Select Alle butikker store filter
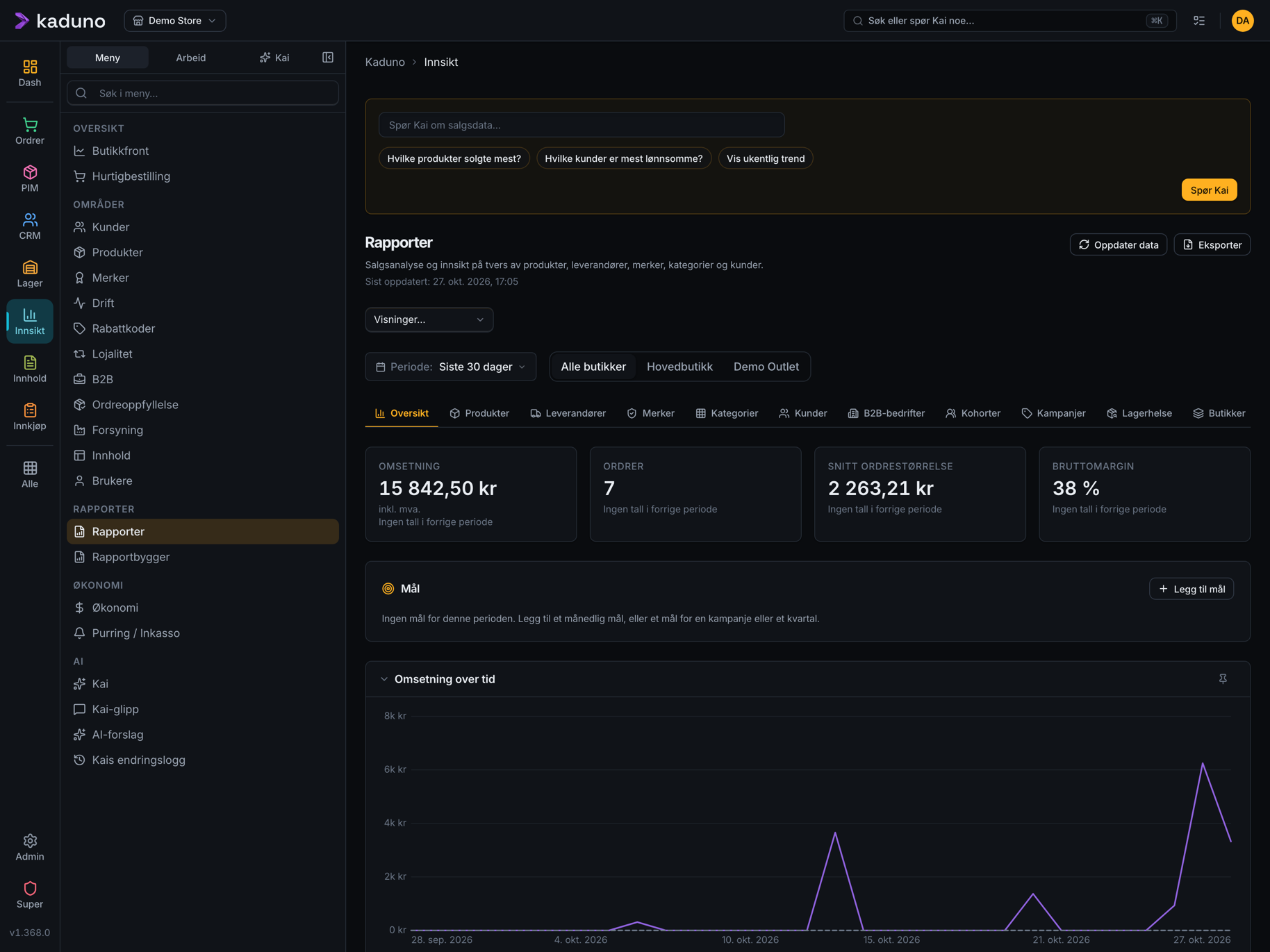 593,367
